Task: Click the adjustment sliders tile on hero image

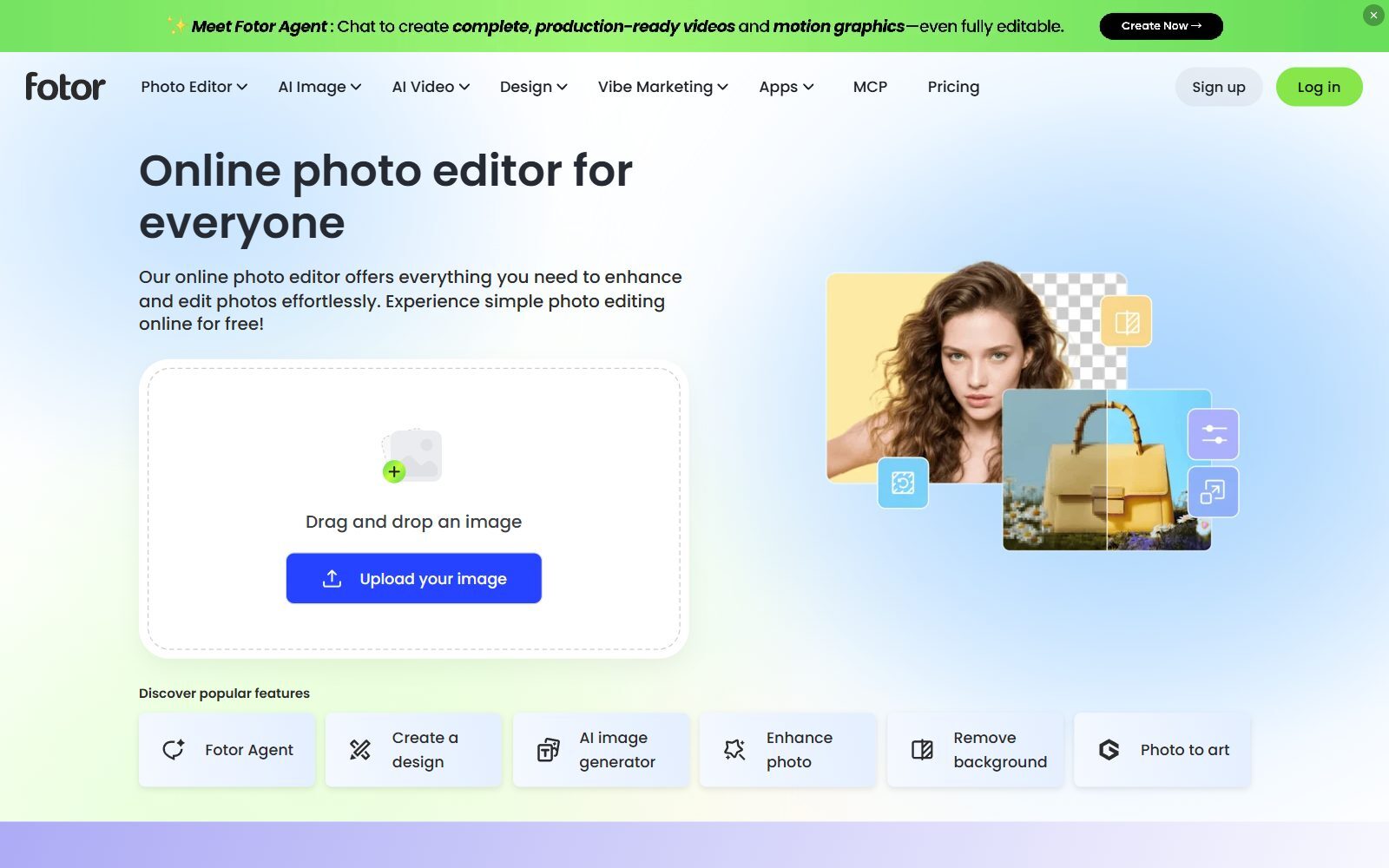Action: click(1213, 434)
